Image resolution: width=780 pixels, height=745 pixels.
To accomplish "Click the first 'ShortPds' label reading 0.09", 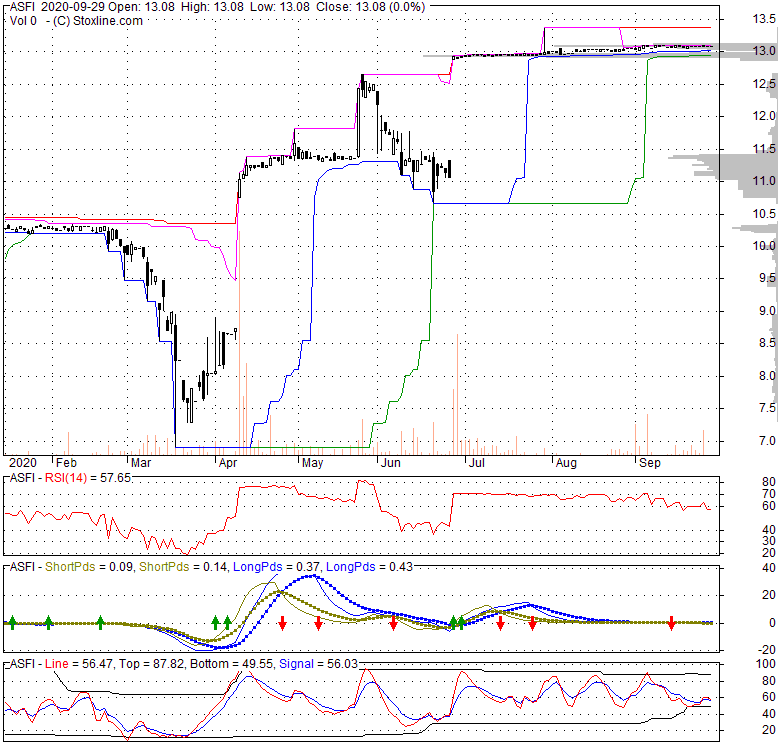I will pyautogui.click(x=89, y=567).
